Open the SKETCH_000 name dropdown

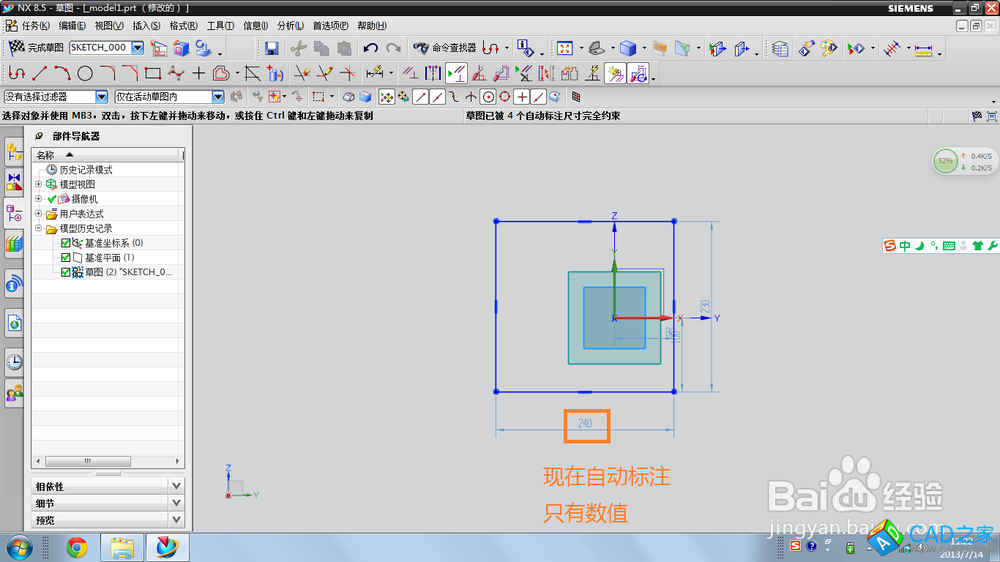coord(138,48)
